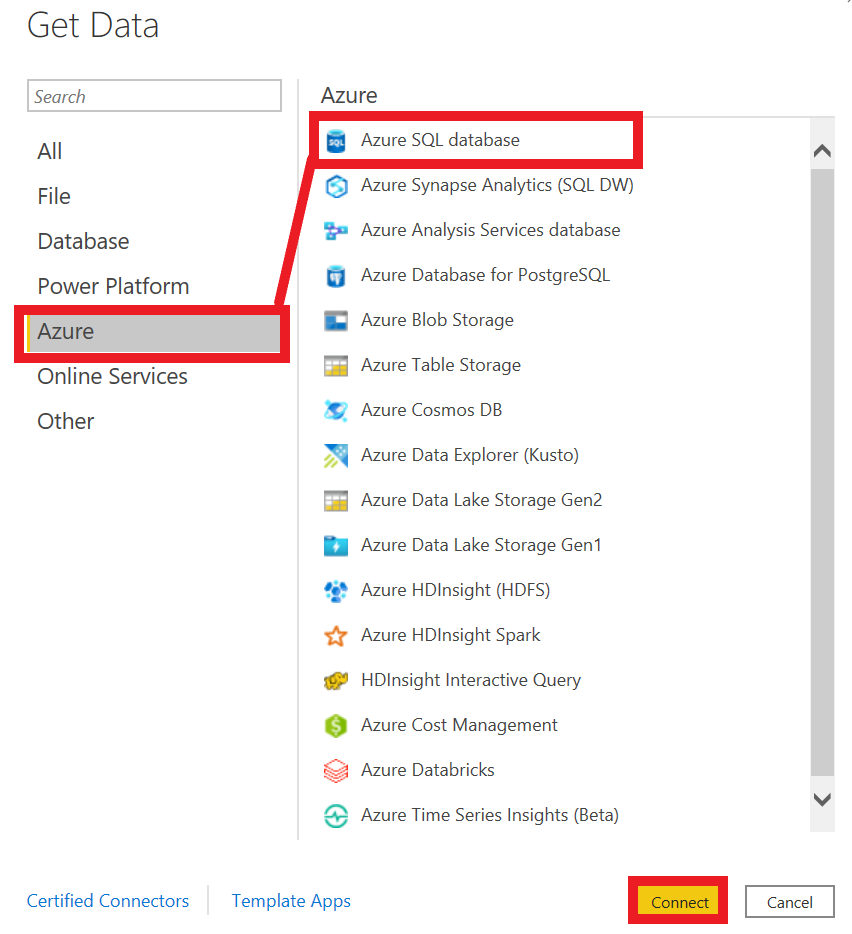This screenshot has height=934, width=852.
Task: Open the Power Platform category
Action: point(113,287)
